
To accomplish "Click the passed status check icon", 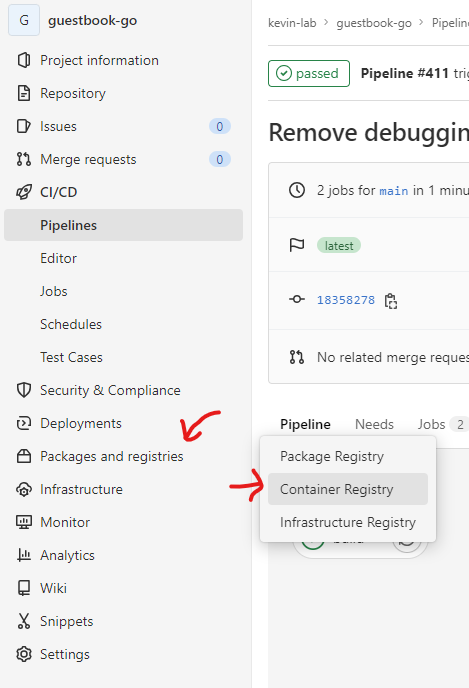I will [284, 73].
